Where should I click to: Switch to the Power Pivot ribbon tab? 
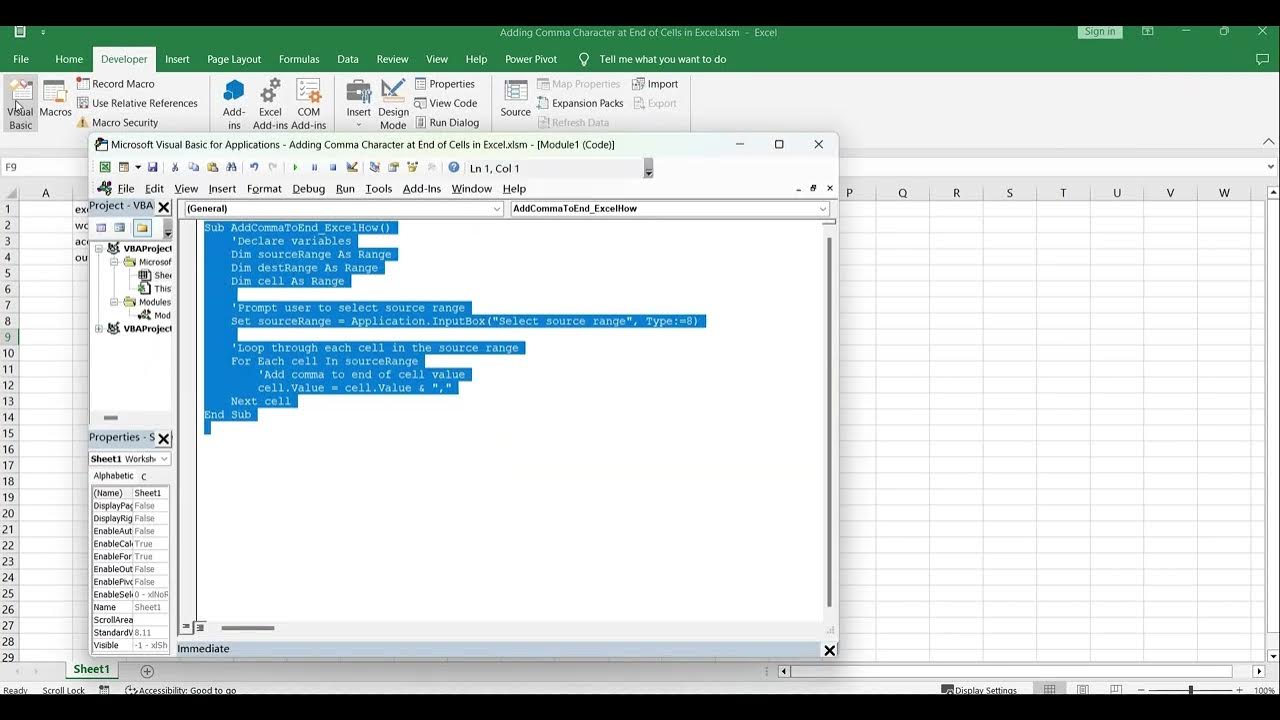pyautogui.click(x=531, y=59)
